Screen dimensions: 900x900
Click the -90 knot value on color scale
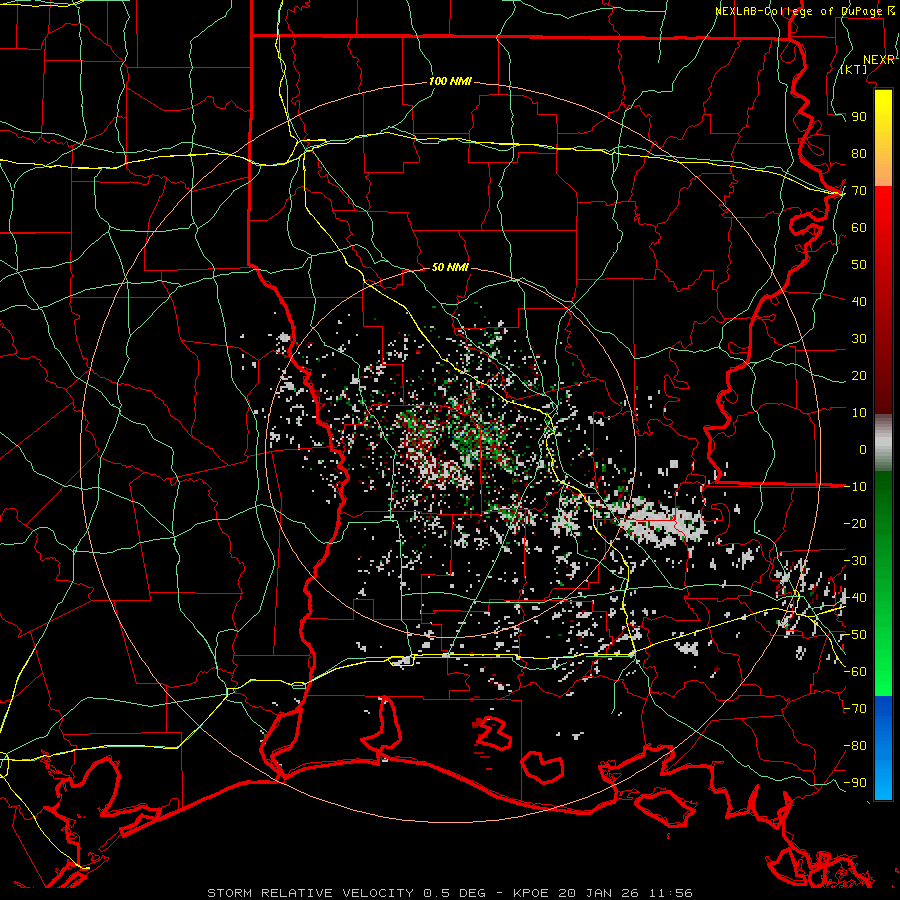855,783
